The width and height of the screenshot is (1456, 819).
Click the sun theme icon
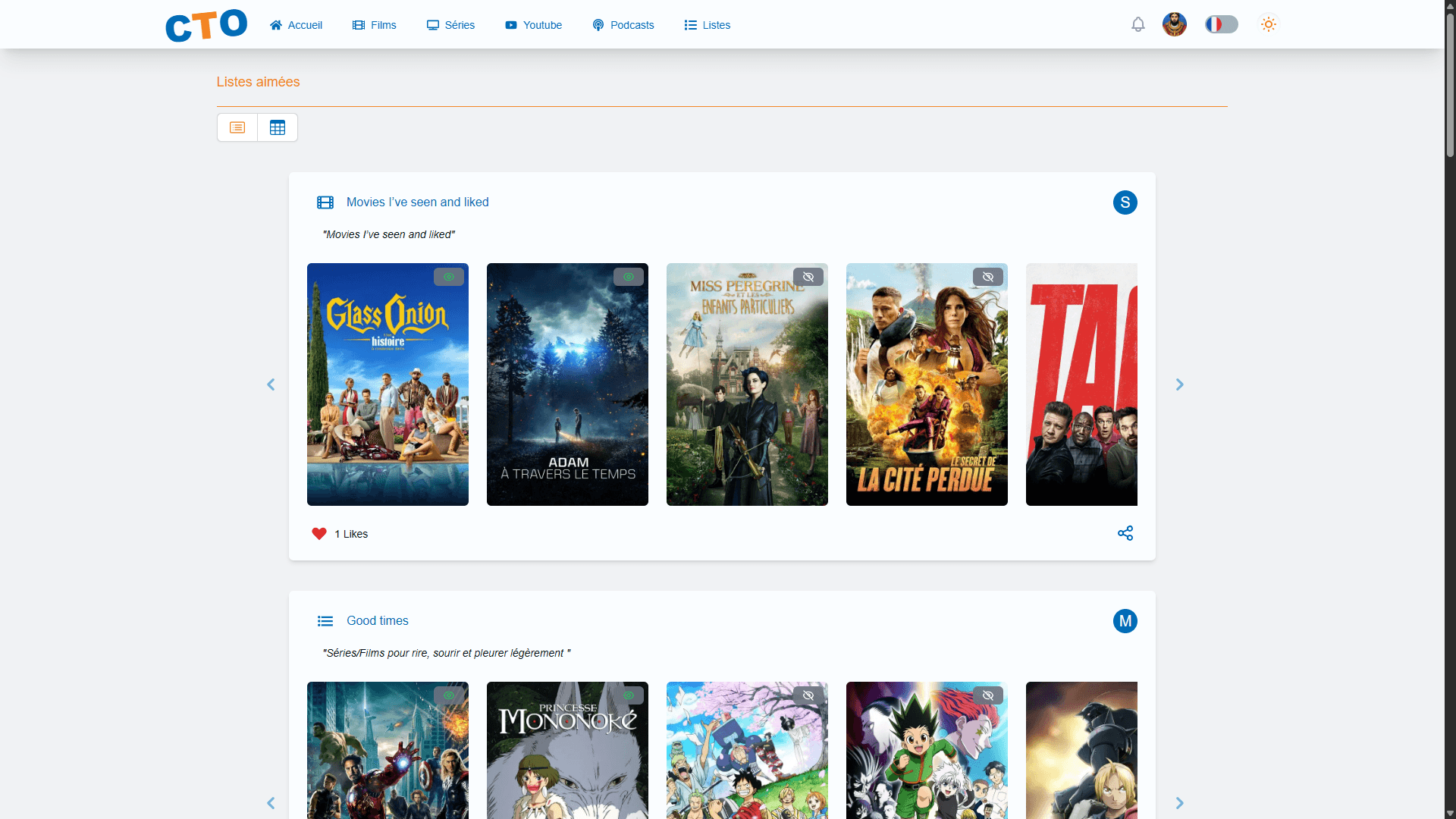coord(1268,25)
